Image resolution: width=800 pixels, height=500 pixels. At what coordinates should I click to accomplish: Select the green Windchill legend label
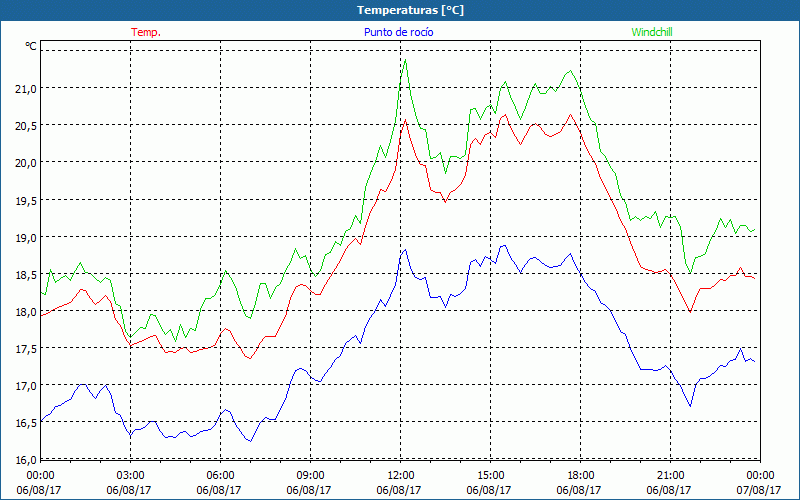[652, 32]
